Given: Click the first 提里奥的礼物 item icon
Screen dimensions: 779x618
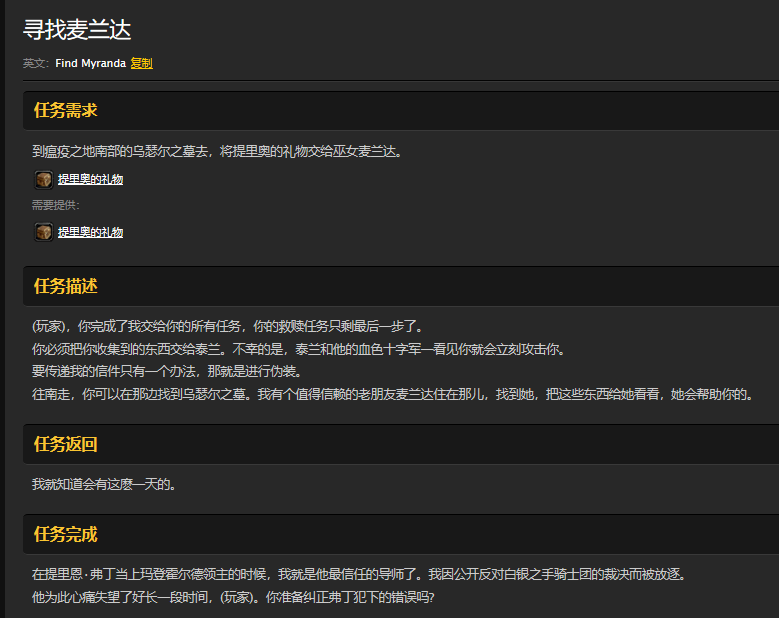Looking at the screenshot, I should pyautogui.click(x=44, y=180).
